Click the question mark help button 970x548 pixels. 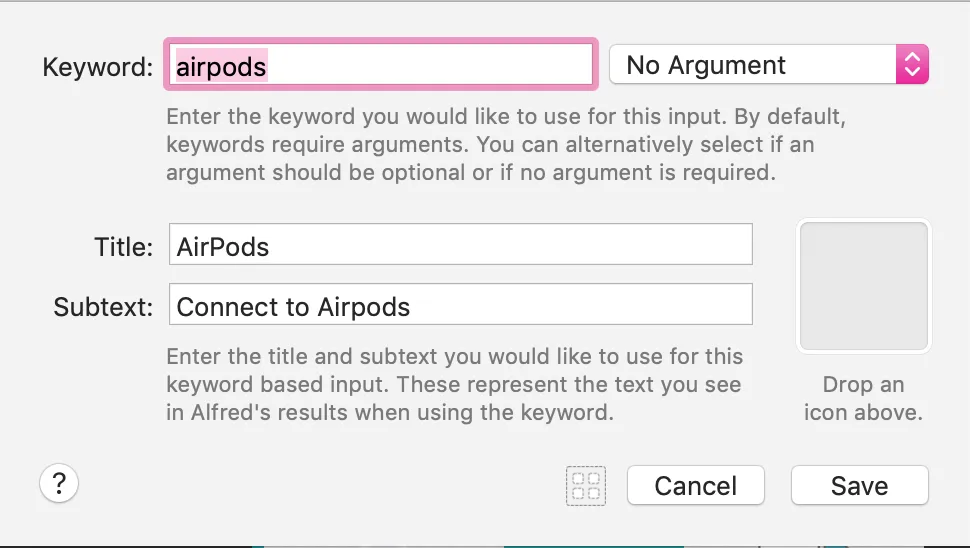click(x=59, y=485)
